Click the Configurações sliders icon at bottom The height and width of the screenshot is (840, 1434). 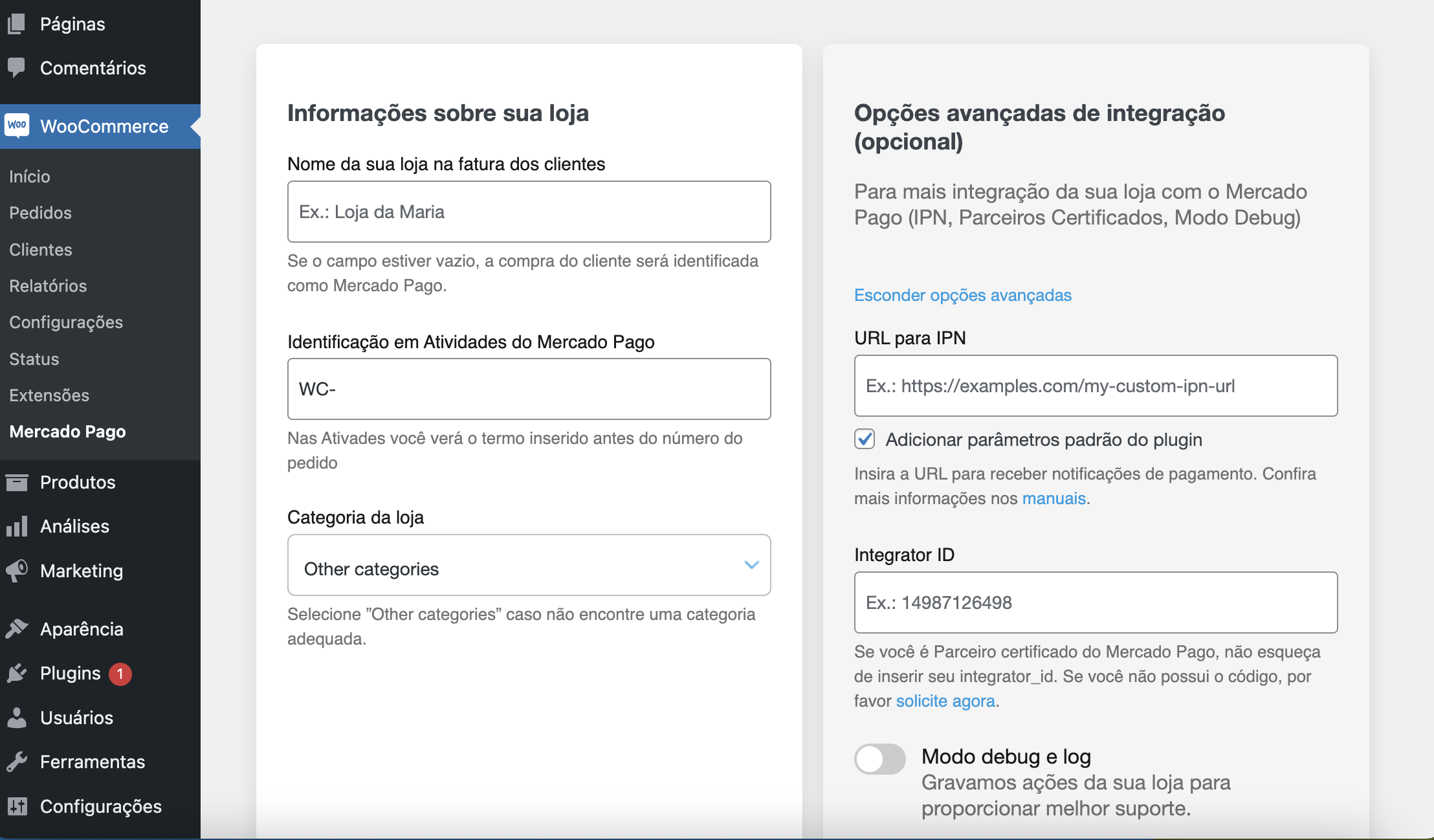pyautogui.click(x=17, y=806)
